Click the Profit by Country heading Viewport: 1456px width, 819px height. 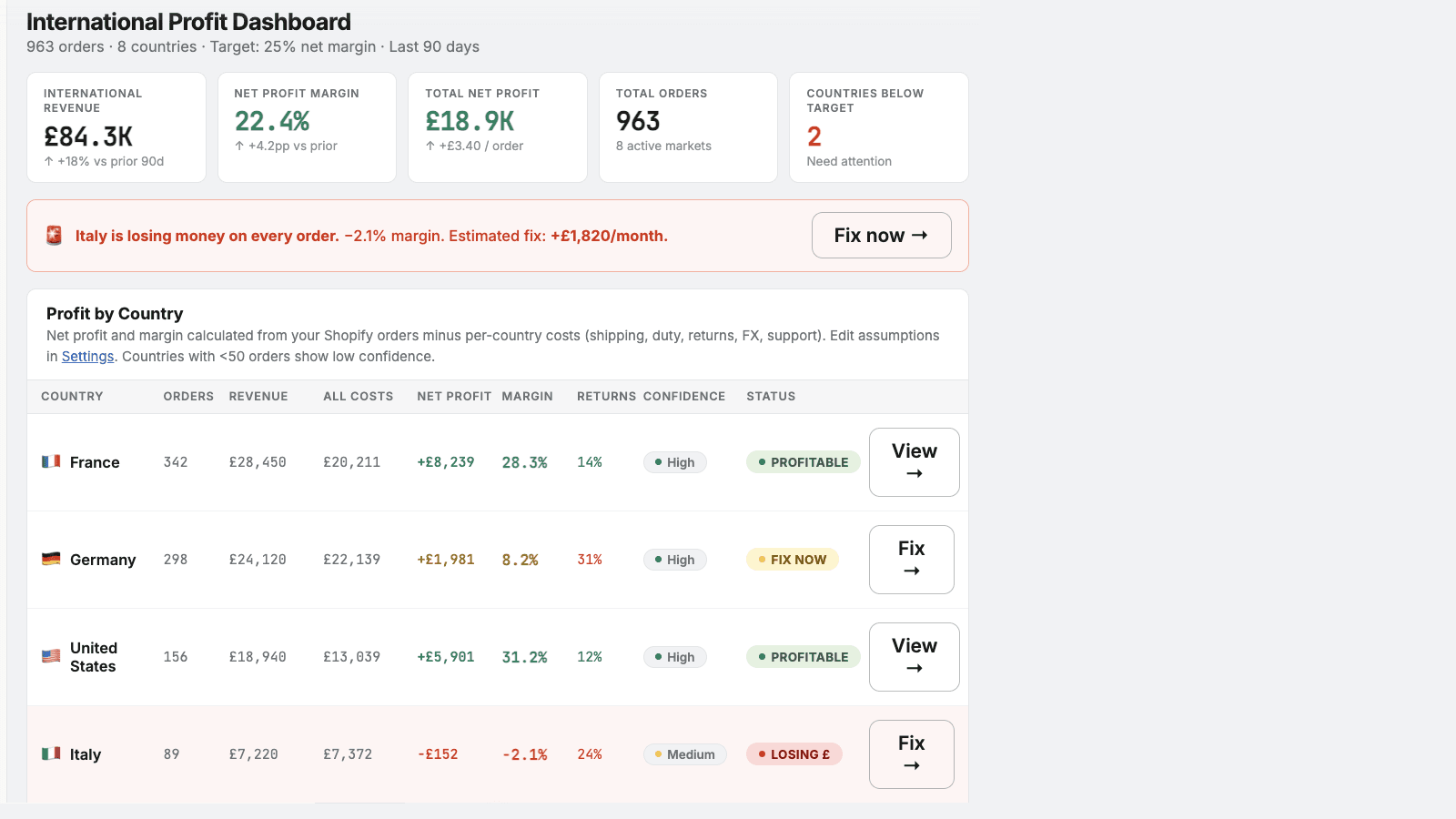point(115,314)
